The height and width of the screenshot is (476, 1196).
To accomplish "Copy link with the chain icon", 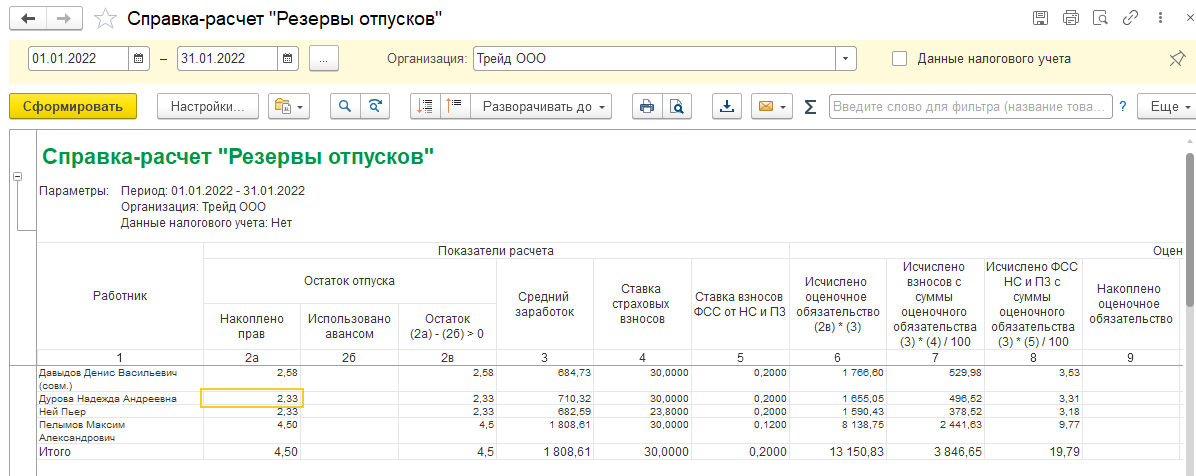I will coord(1130,18).
